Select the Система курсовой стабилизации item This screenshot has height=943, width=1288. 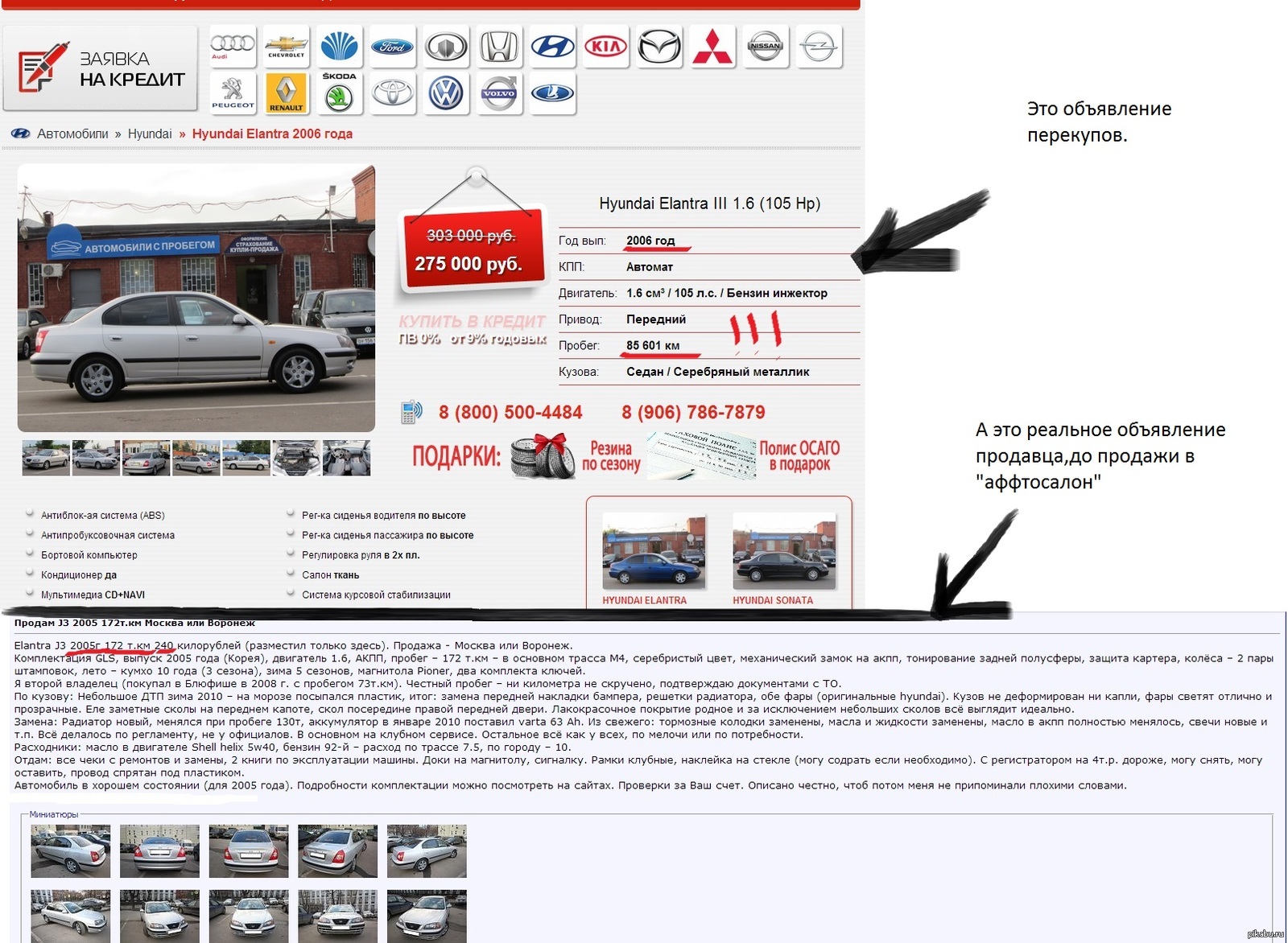point(376,595)
